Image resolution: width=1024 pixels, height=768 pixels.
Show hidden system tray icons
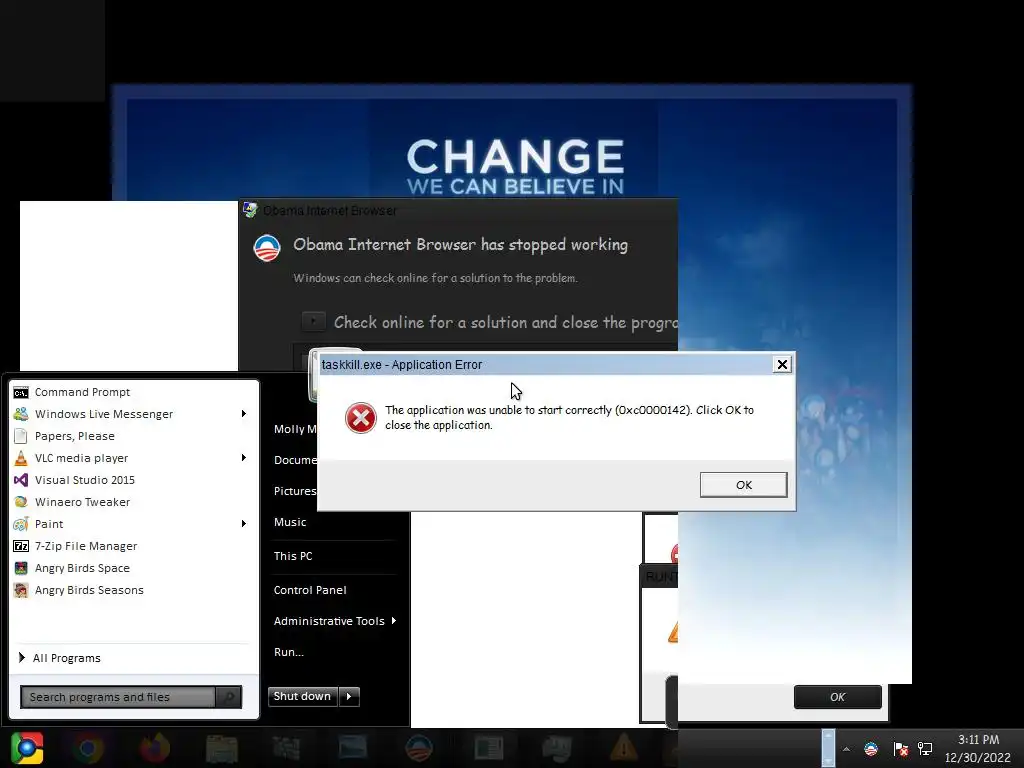coord(846,749)
